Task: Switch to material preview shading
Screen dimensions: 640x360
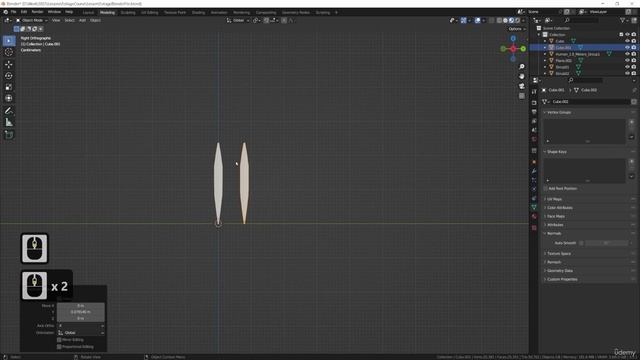Action: click(x=511, y=20)
